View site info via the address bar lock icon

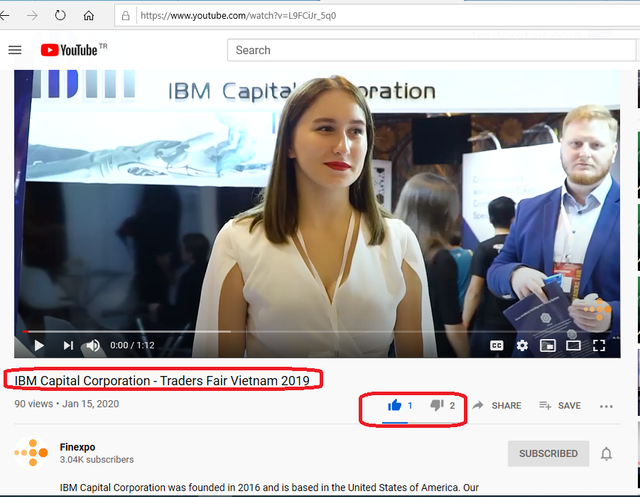coord(126,16)
